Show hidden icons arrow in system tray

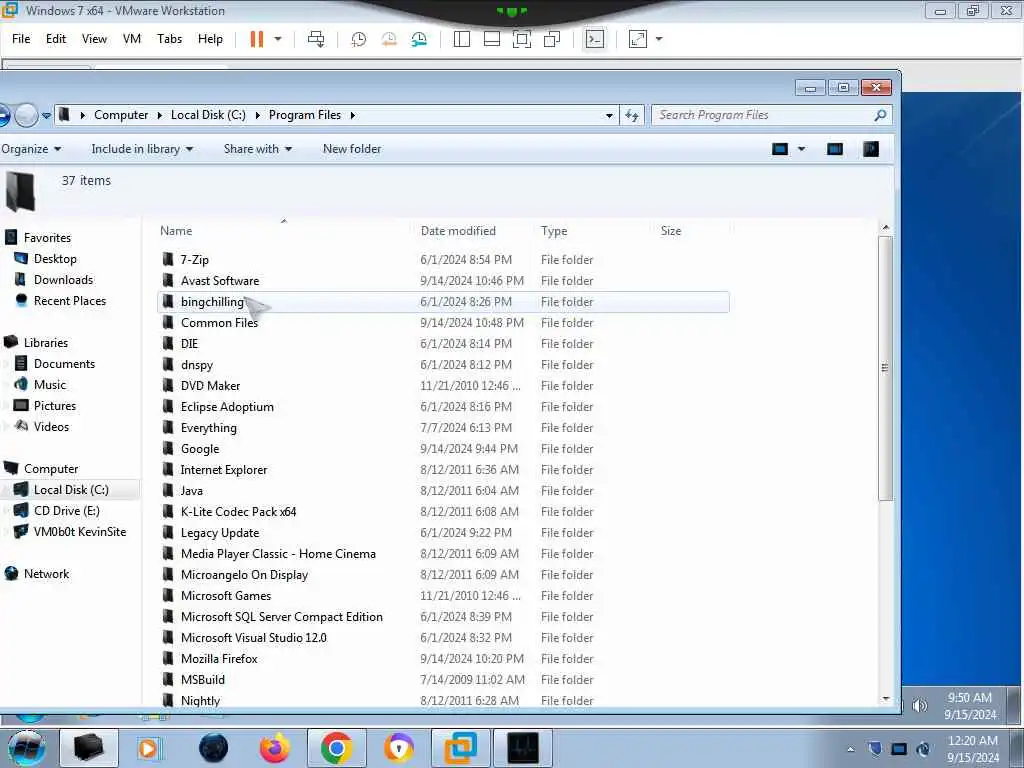point(850,749)
